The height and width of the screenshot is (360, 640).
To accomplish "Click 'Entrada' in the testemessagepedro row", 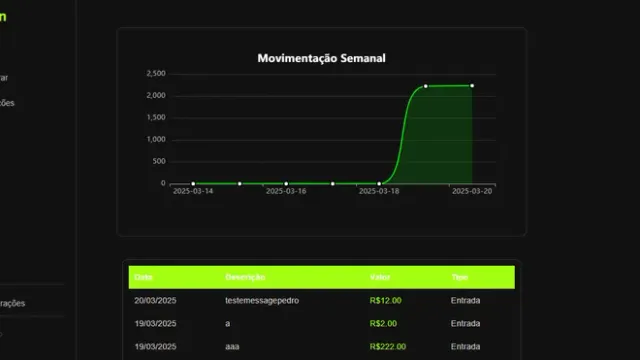I will click(465, 300).
